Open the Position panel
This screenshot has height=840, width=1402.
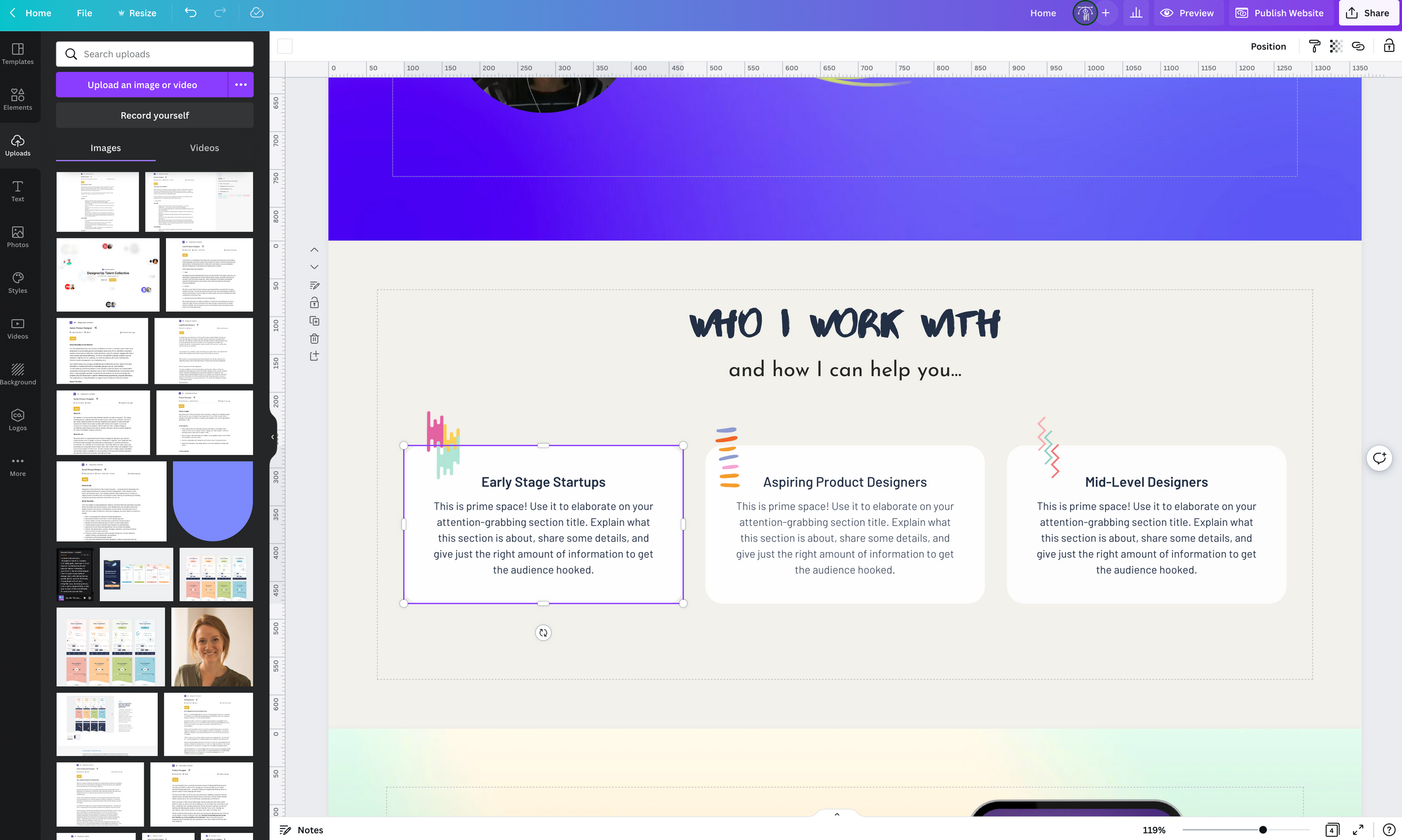coord(1268,46)
